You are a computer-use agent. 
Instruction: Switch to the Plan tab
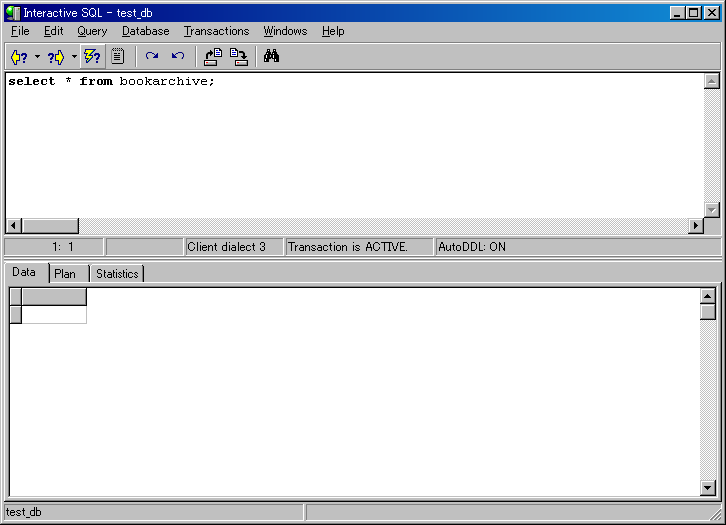65,274
